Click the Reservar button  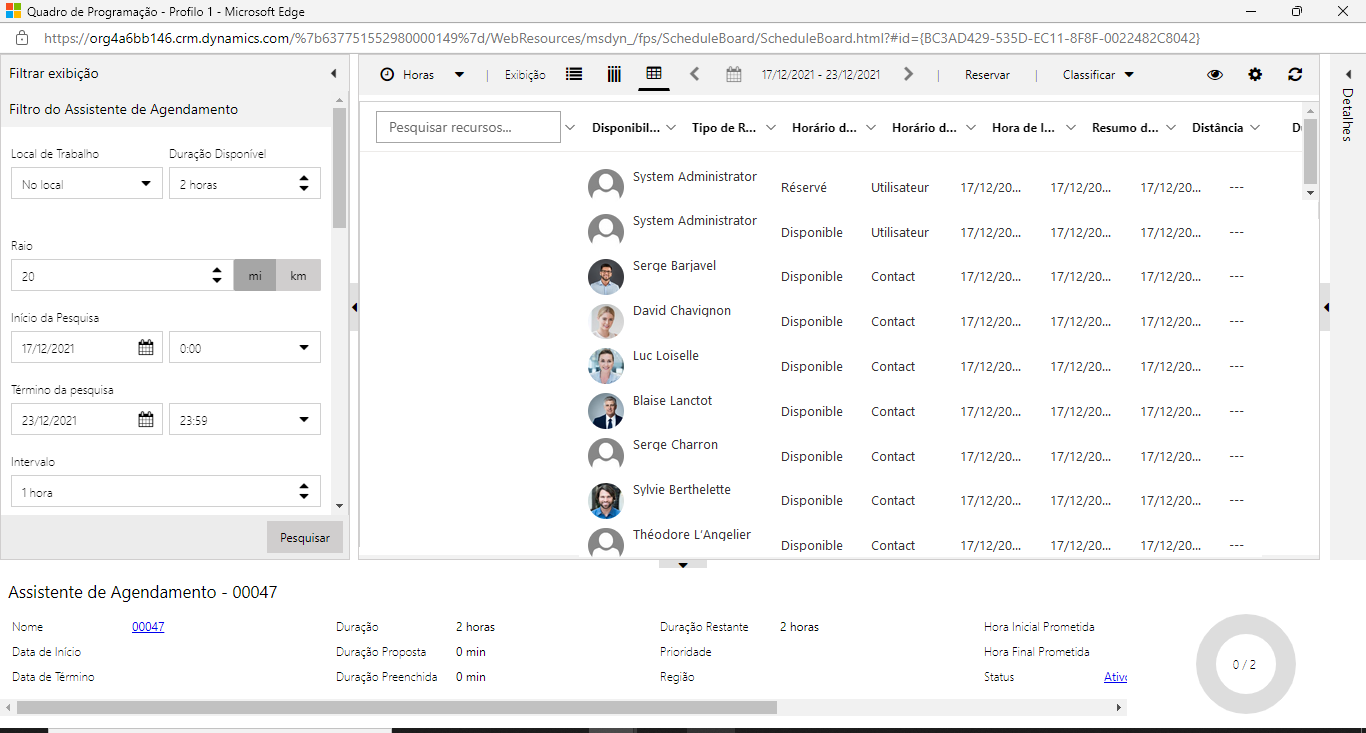[x=987, y=75]
